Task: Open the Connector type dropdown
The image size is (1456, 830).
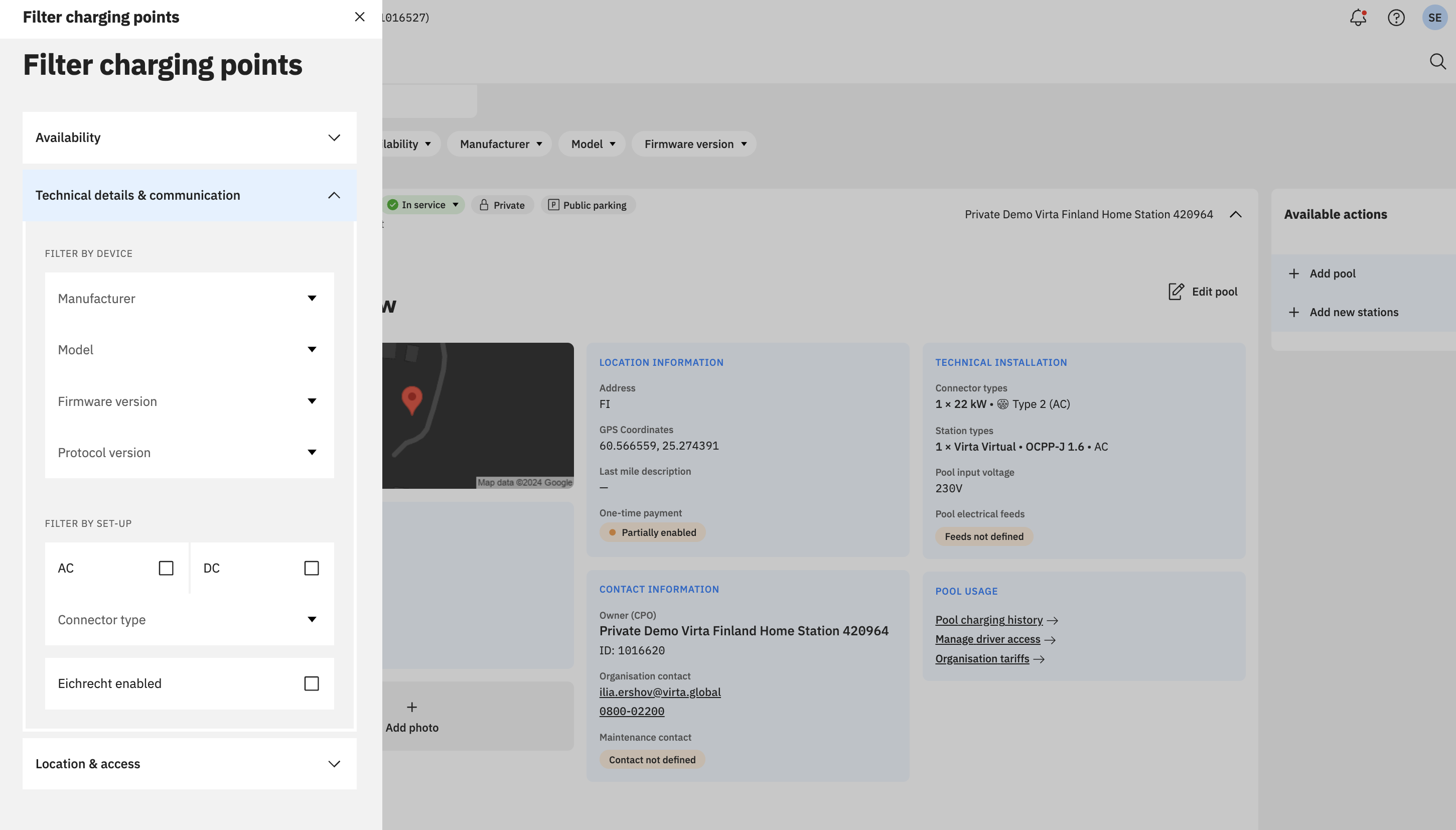Action: pos(190,620)
